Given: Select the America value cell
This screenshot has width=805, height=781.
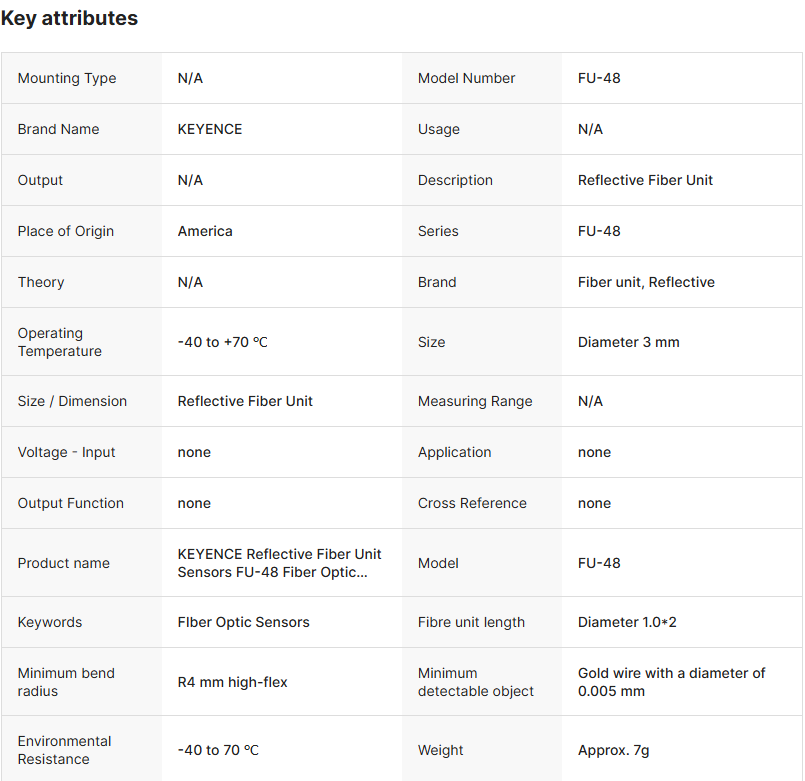Looking at the screenshot, I should 205,231.
